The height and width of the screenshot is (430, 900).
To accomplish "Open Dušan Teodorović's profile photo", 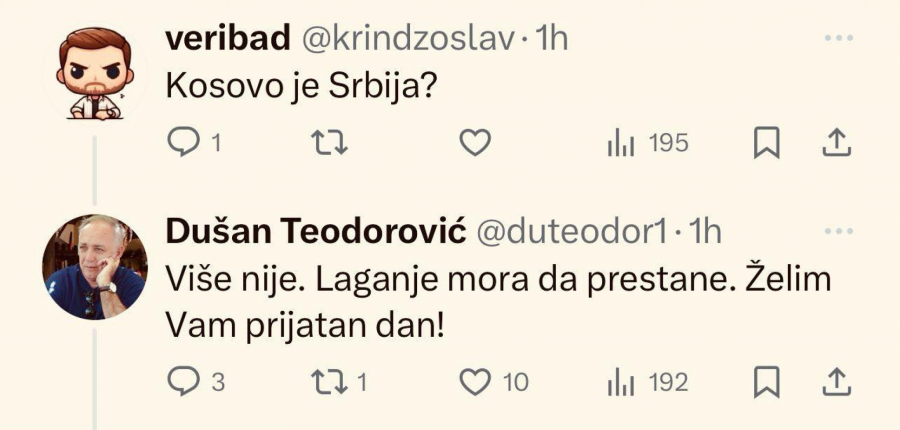I will [90, 266].
